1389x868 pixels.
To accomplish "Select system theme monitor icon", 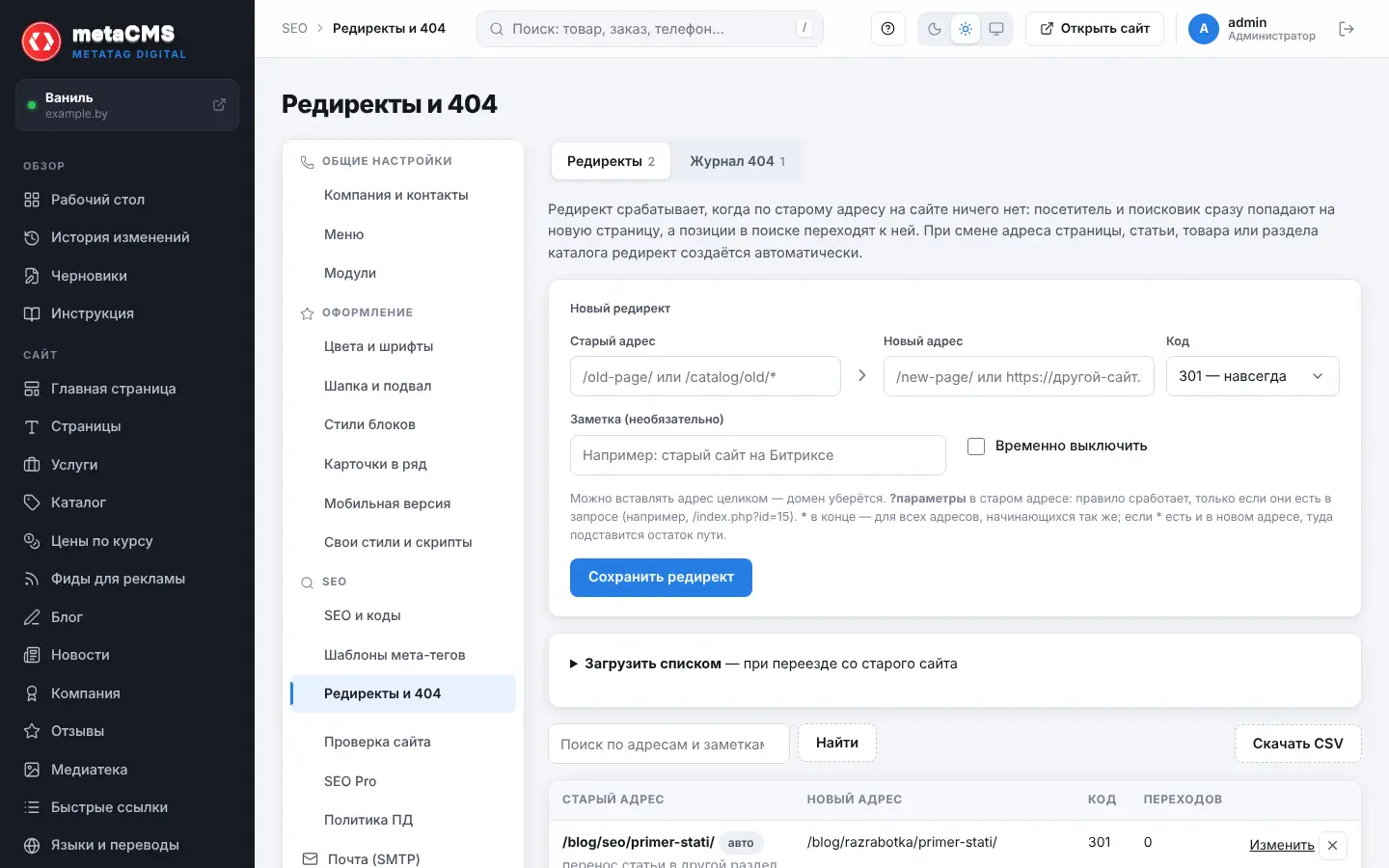I will coord(996,29).
